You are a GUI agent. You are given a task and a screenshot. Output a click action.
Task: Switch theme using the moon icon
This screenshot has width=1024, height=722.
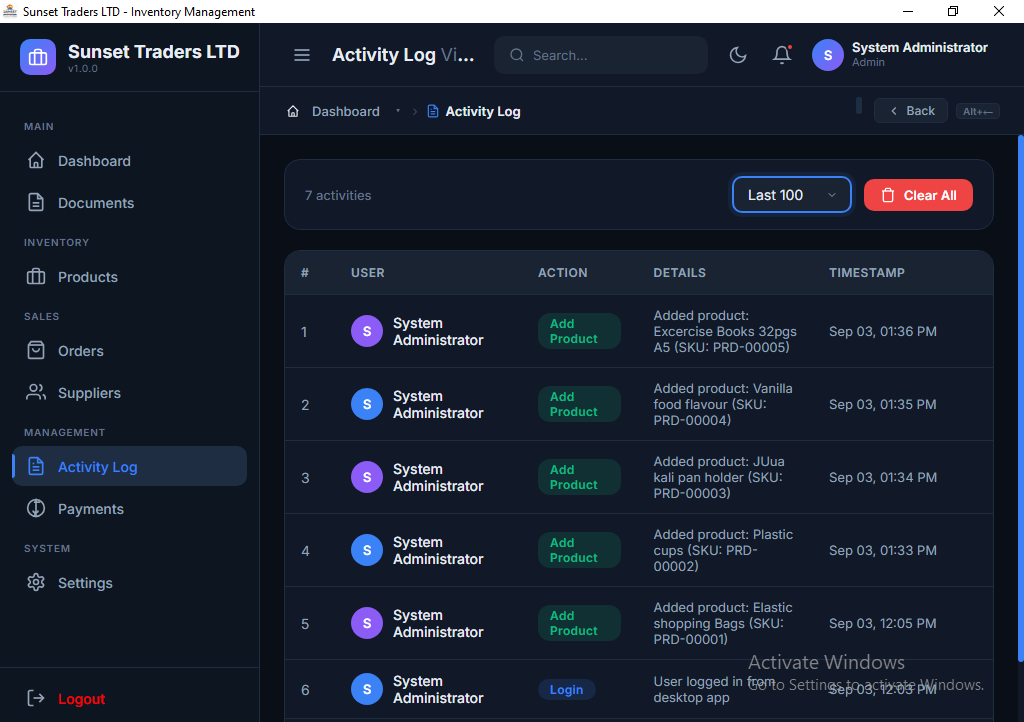[x=738, y=55]
